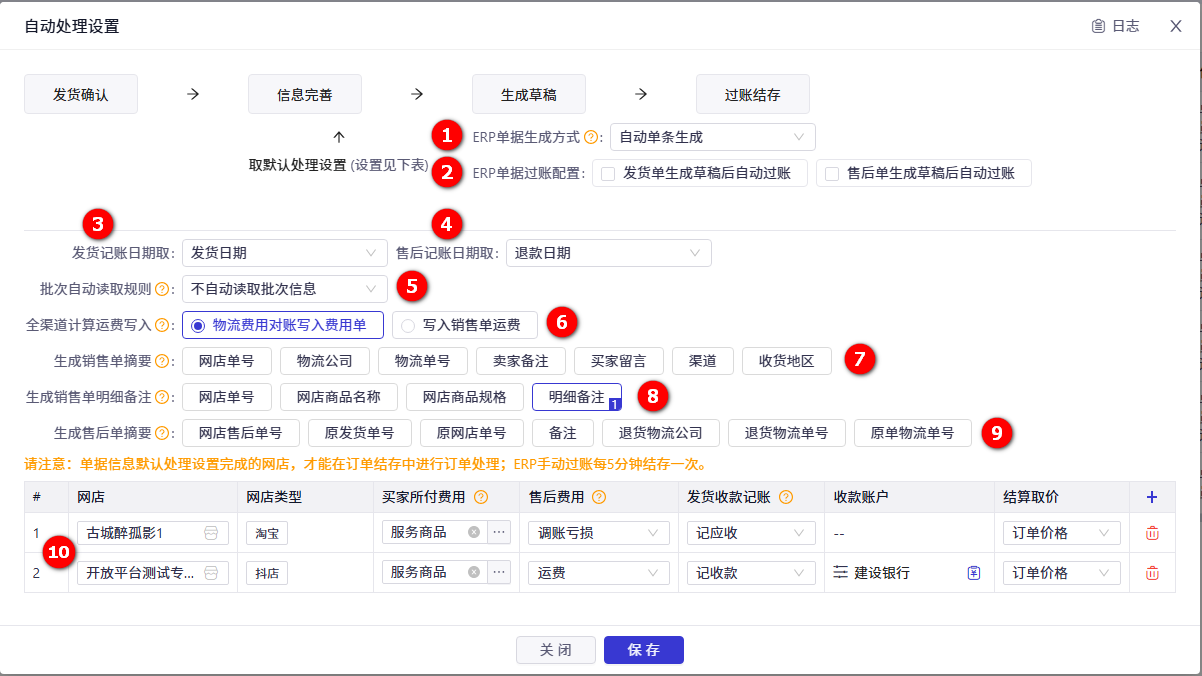
Task: Toggle 物流公司 in 生成销售单摘要
Action: [x=325, y=361]
